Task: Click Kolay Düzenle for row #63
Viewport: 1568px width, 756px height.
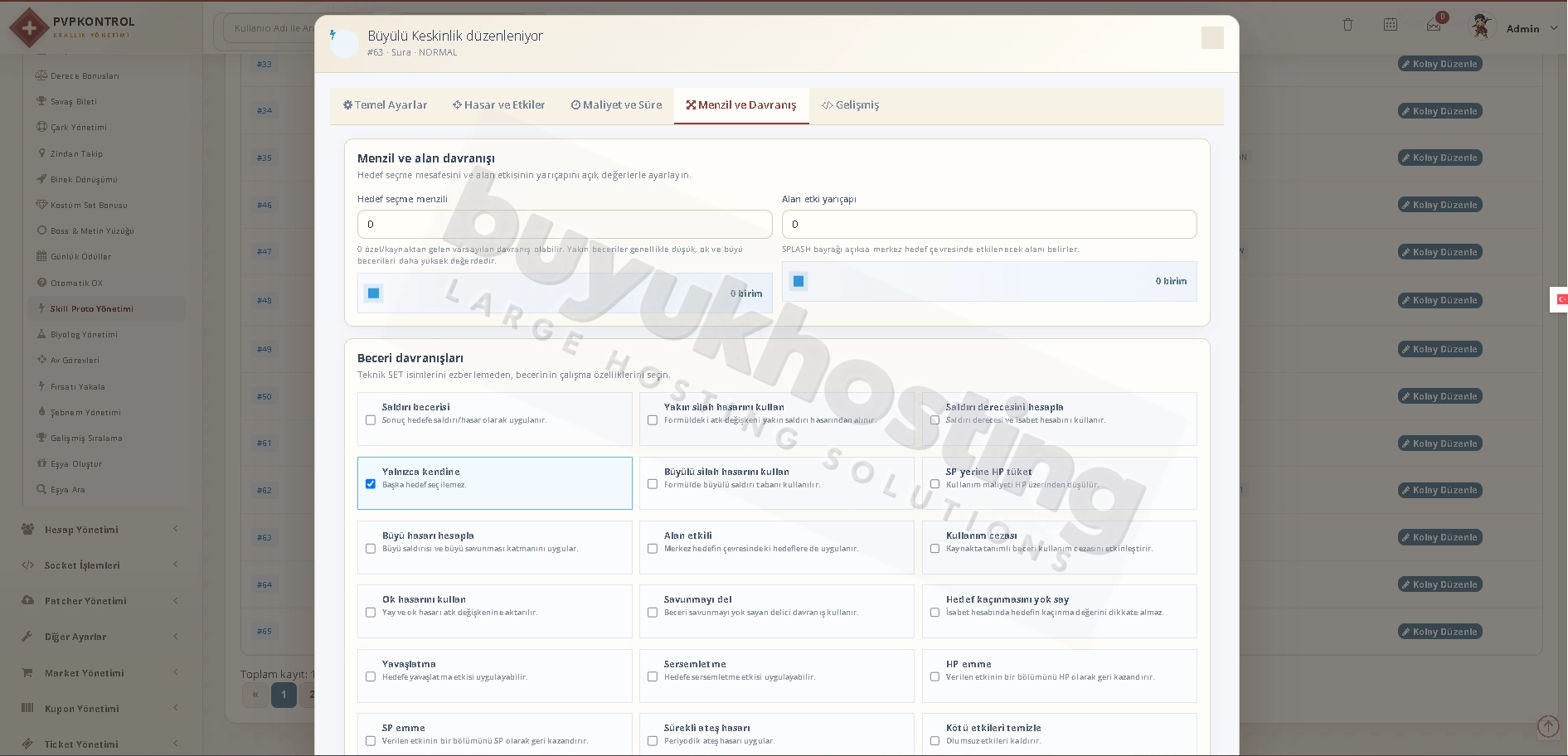Action: click(1439, 537)
